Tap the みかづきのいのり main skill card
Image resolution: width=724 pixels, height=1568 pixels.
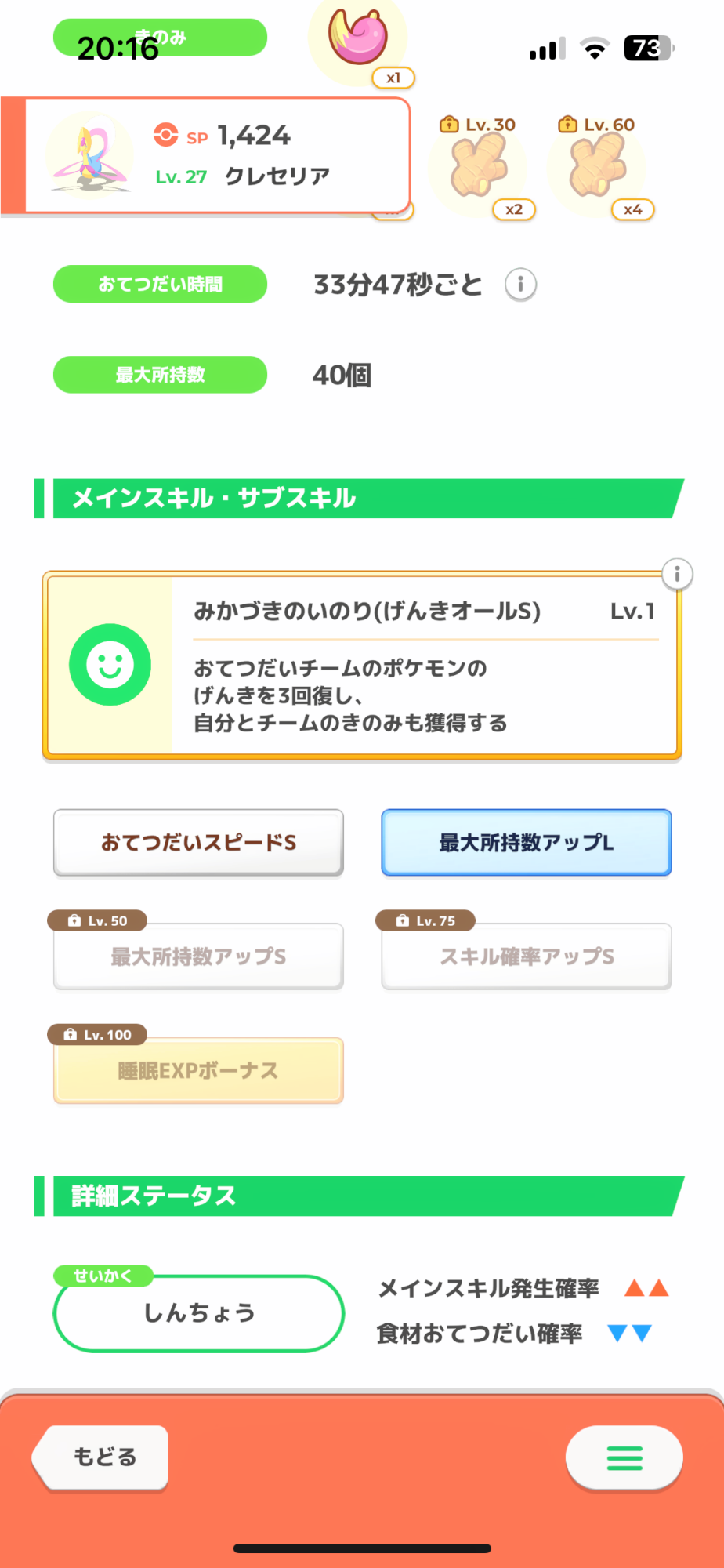pyautogui.click(x=423, y=666)
